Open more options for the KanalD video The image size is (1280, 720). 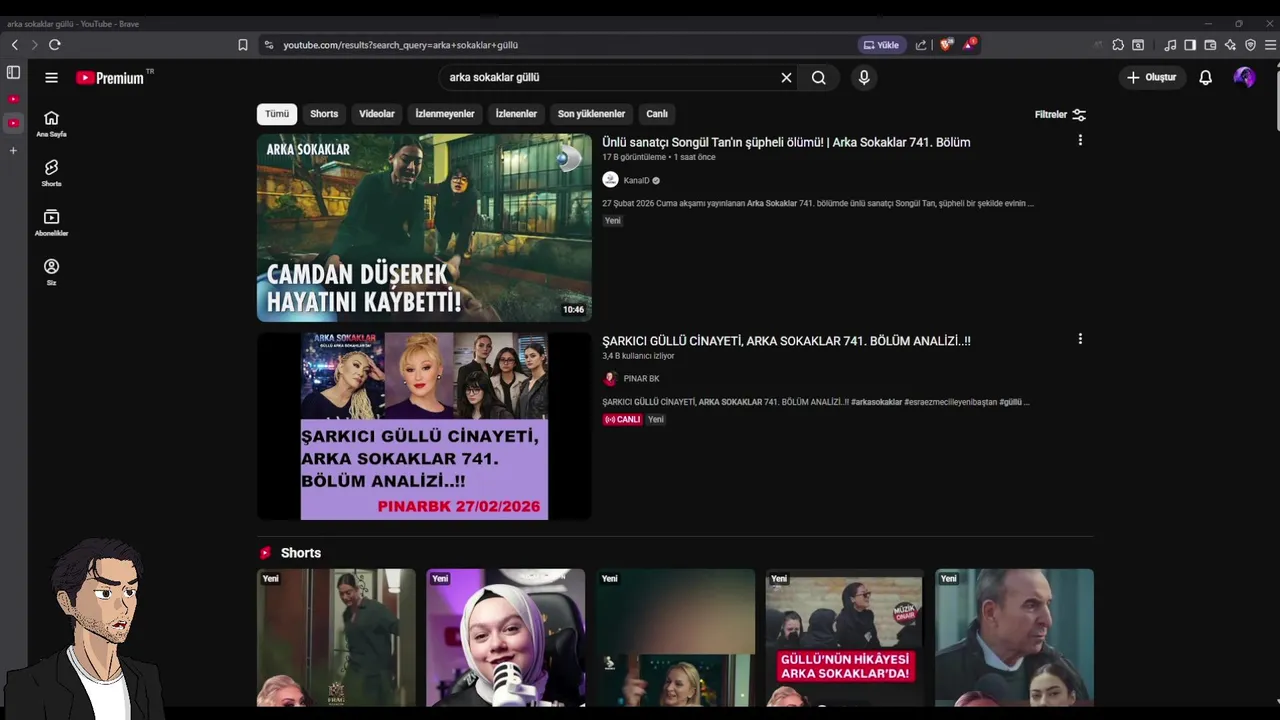(1080, 141)
